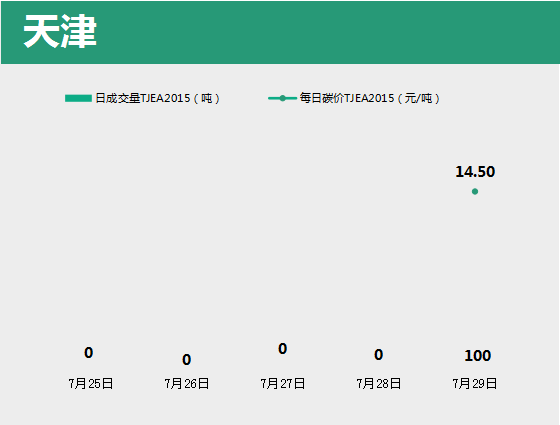Select the 每日碳价TJEA2015 legend label

pyautogui.click(x=370, y=98)
